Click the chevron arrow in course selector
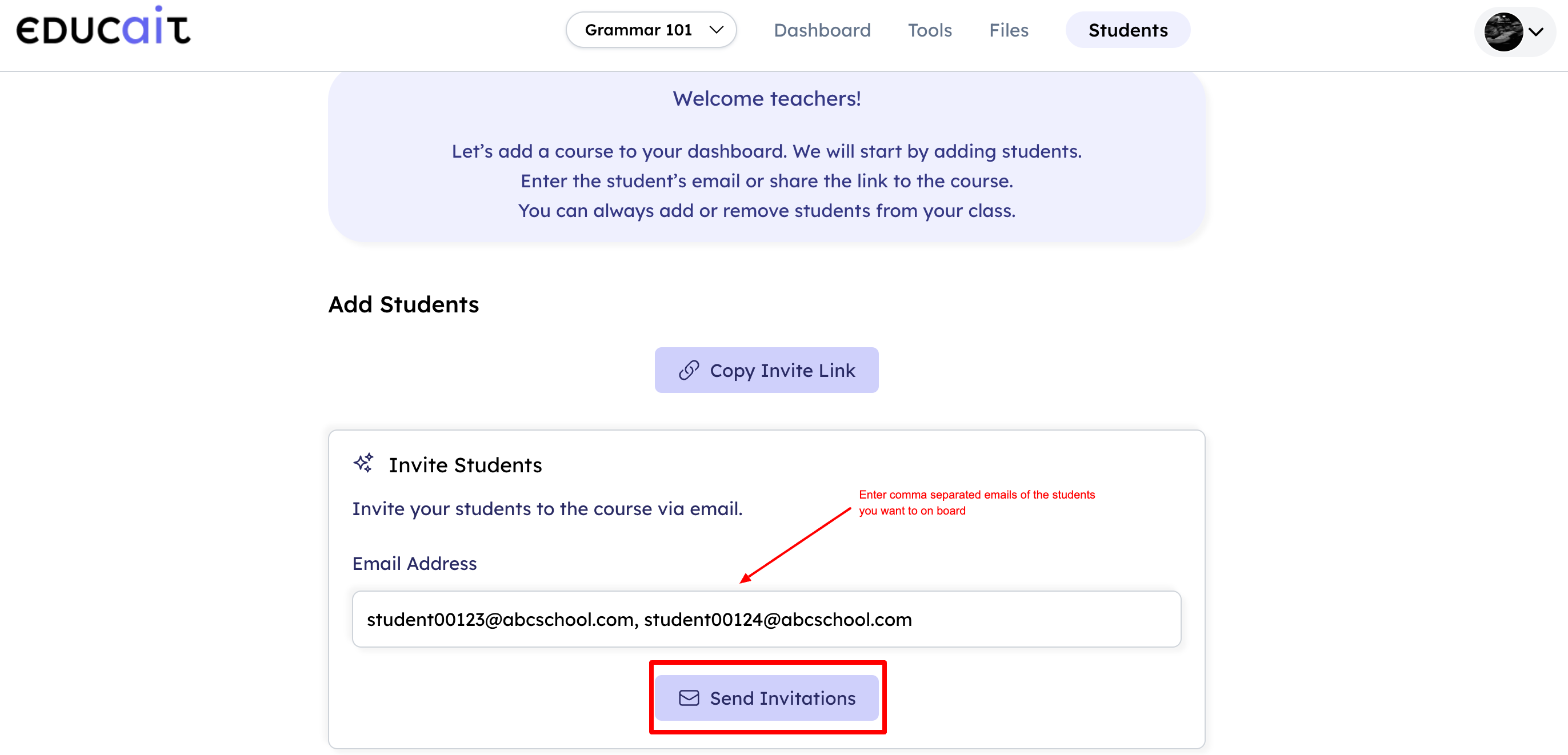 coord(717,30)
